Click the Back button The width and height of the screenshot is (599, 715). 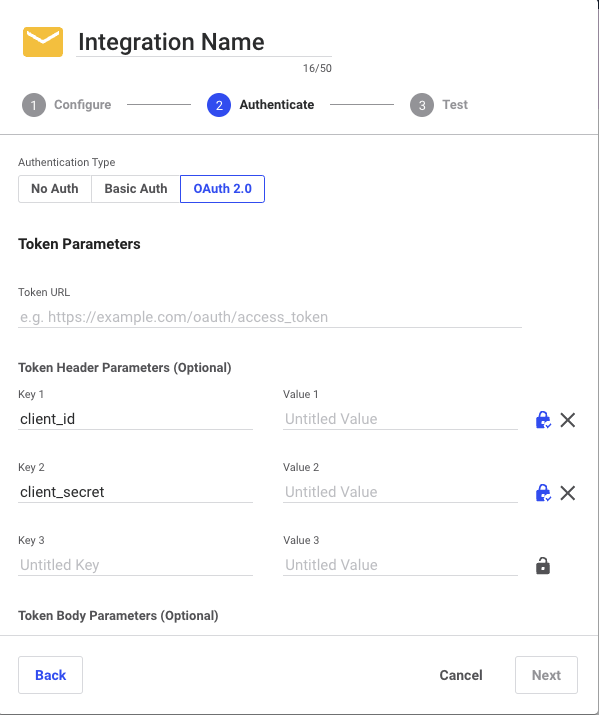click(x=51, y=675)
